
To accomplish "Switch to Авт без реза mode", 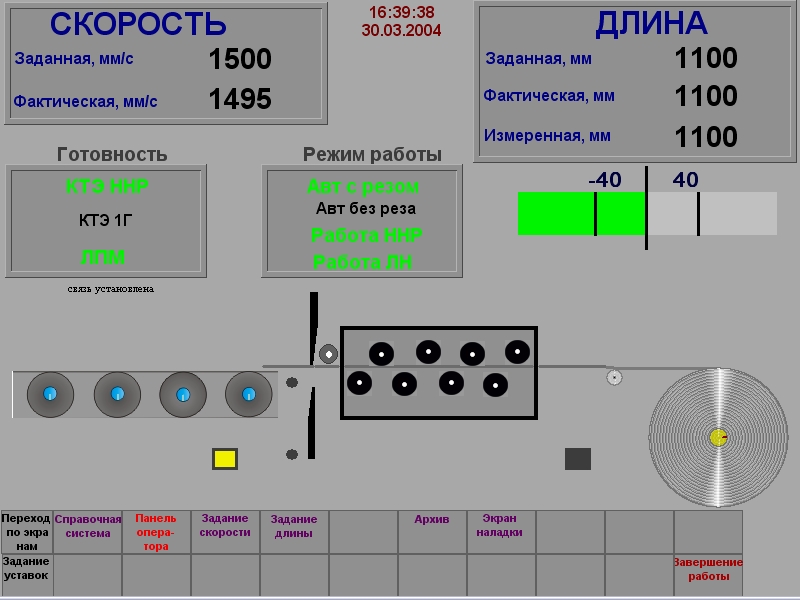I will tap(365, 208).
